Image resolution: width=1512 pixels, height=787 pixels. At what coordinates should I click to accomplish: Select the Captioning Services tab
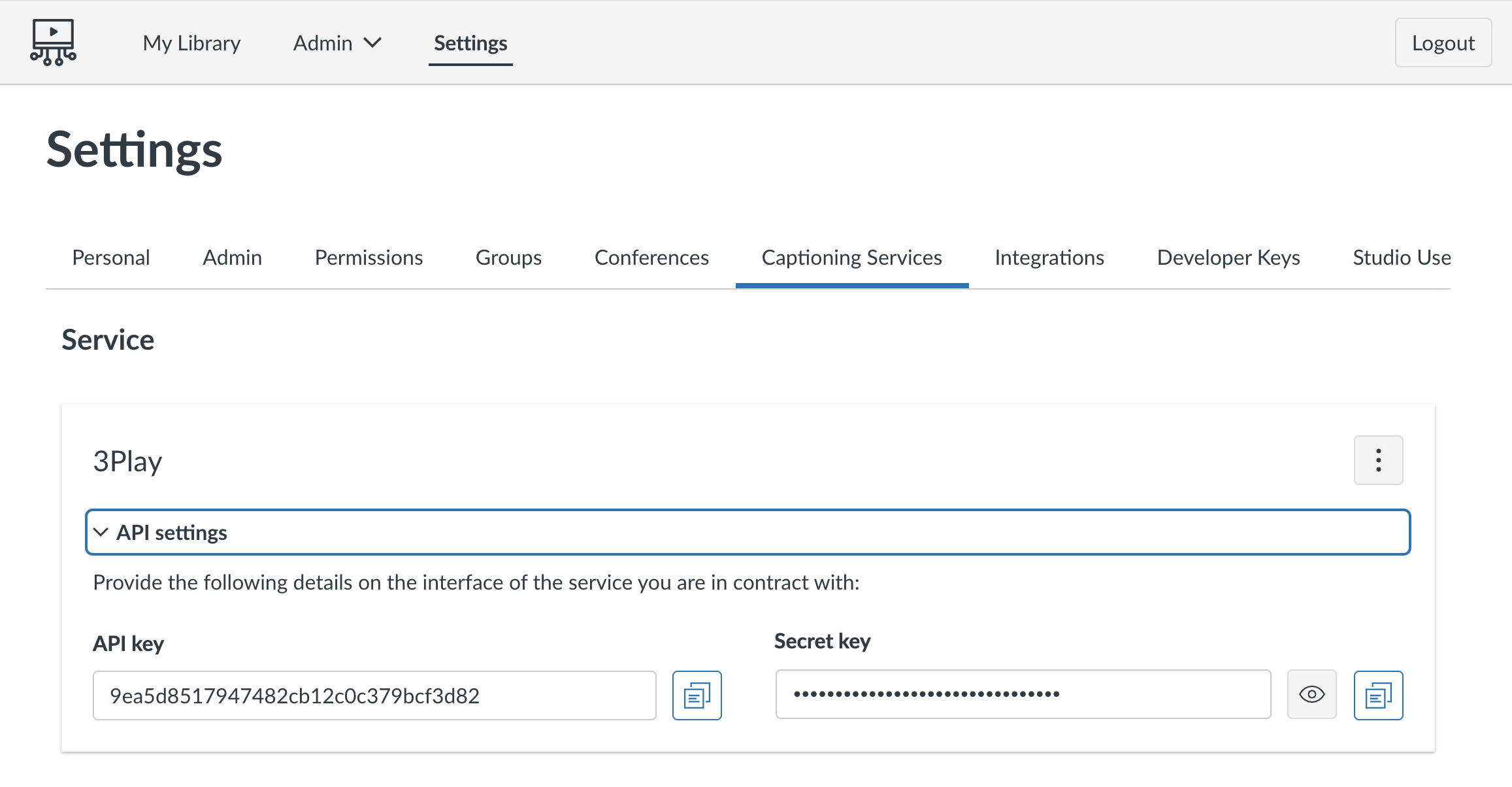[x=851, y=258]
